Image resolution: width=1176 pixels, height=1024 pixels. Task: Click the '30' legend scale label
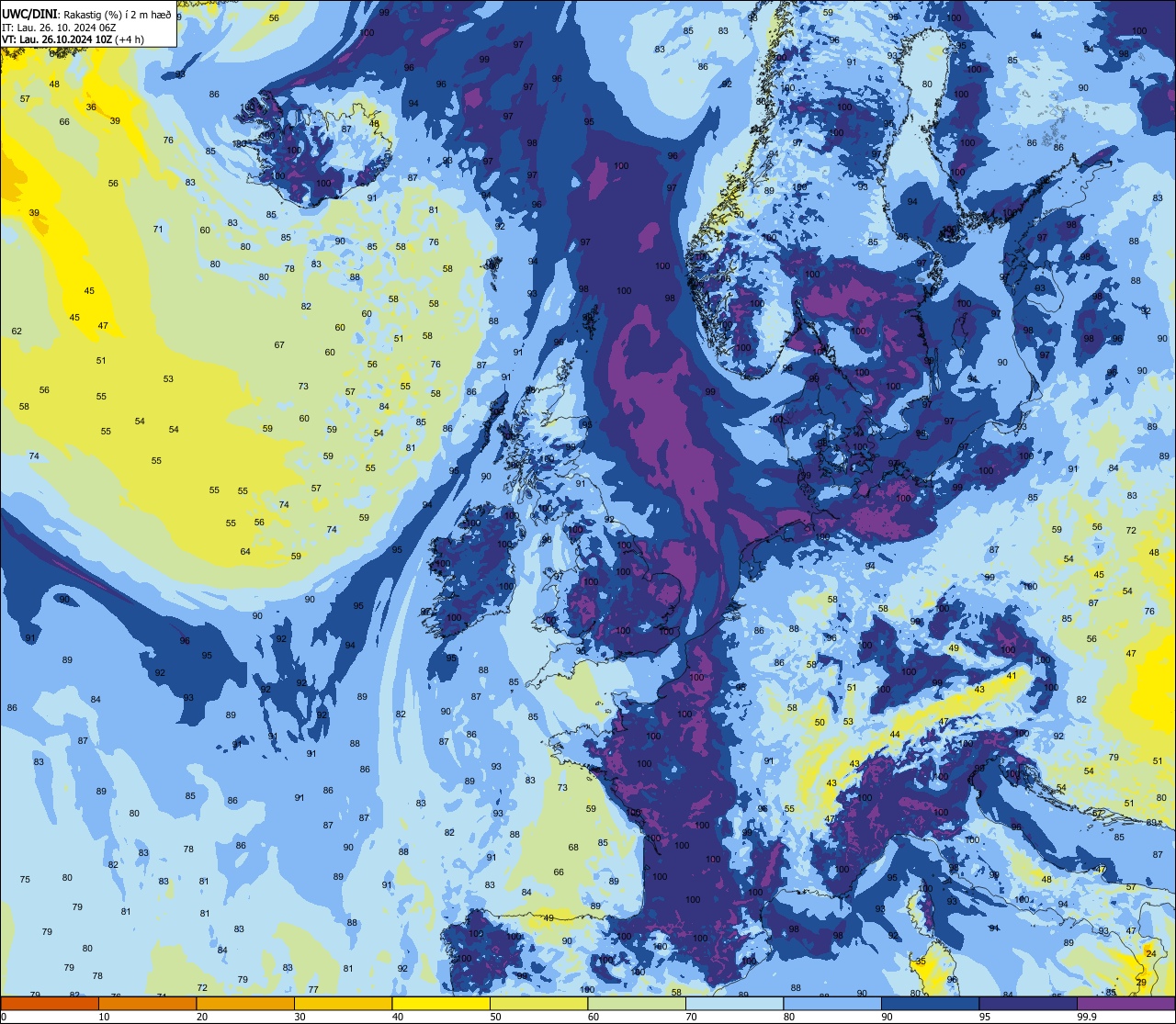pyautogui.click(x=300, y=1017)
